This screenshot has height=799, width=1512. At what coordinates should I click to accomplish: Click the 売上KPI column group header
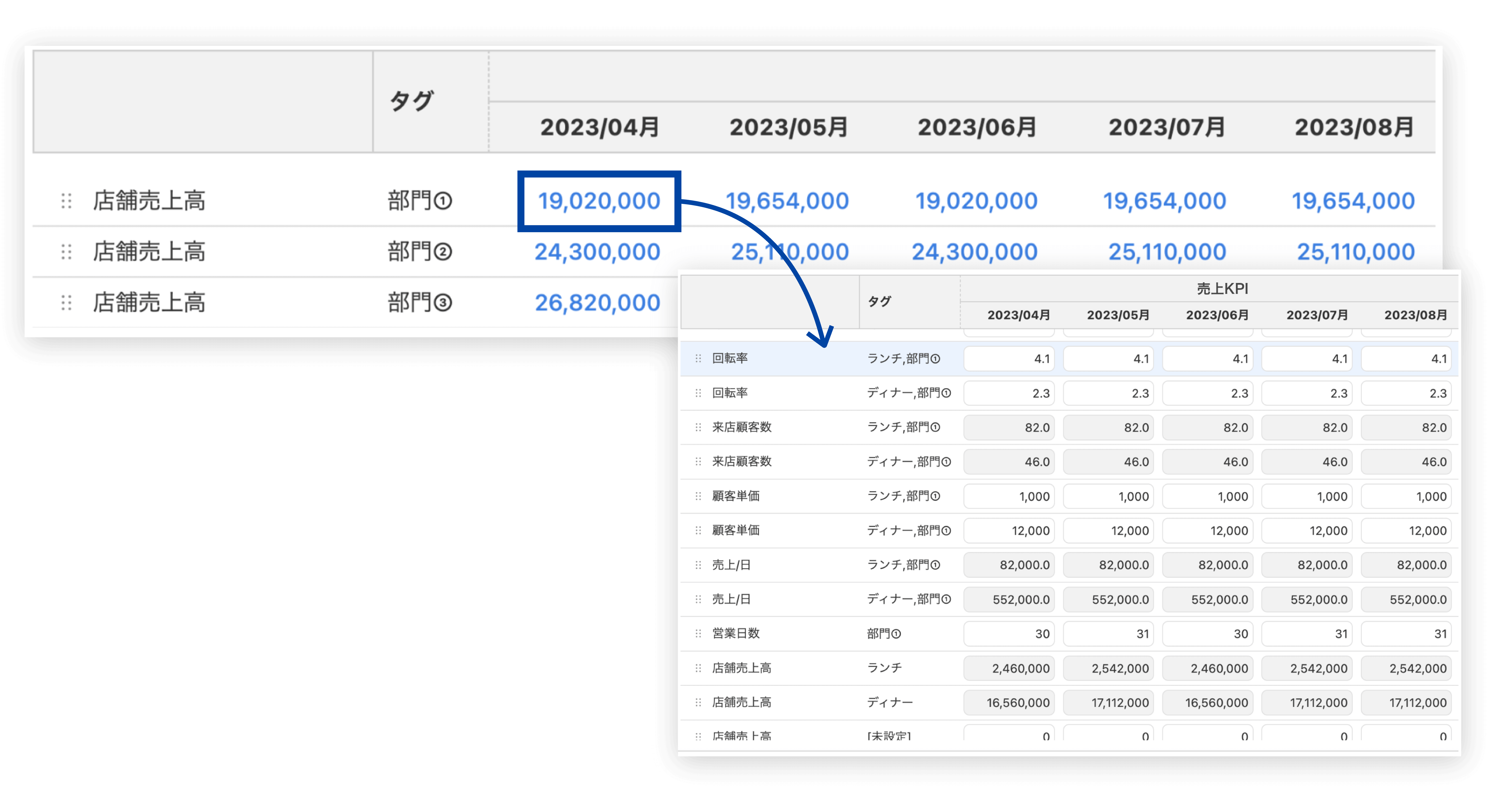point(1222,289)
